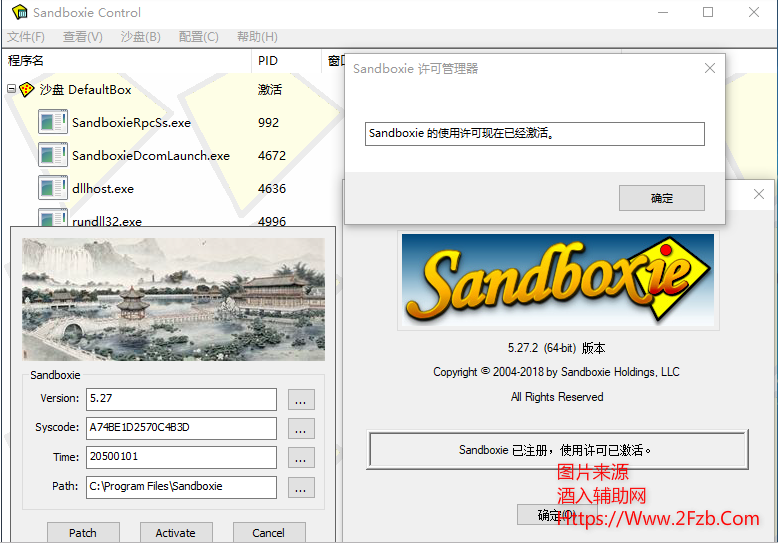The height and width of the screenshot is (546, 778).
Task: Open the 配置(C) menu
Action: [x=198, y=37]
